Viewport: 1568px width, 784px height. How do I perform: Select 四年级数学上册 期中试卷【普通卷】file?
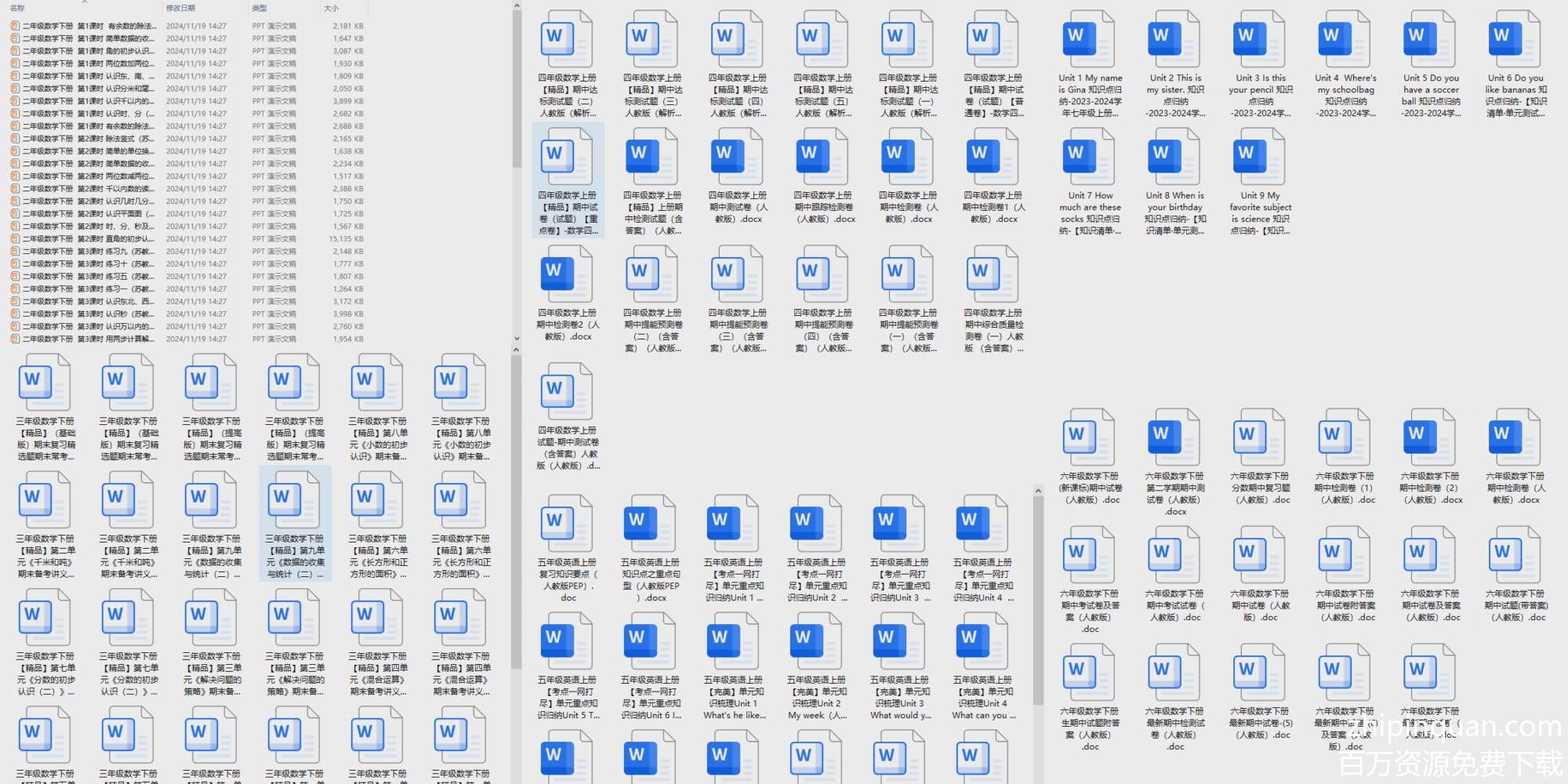993,64
